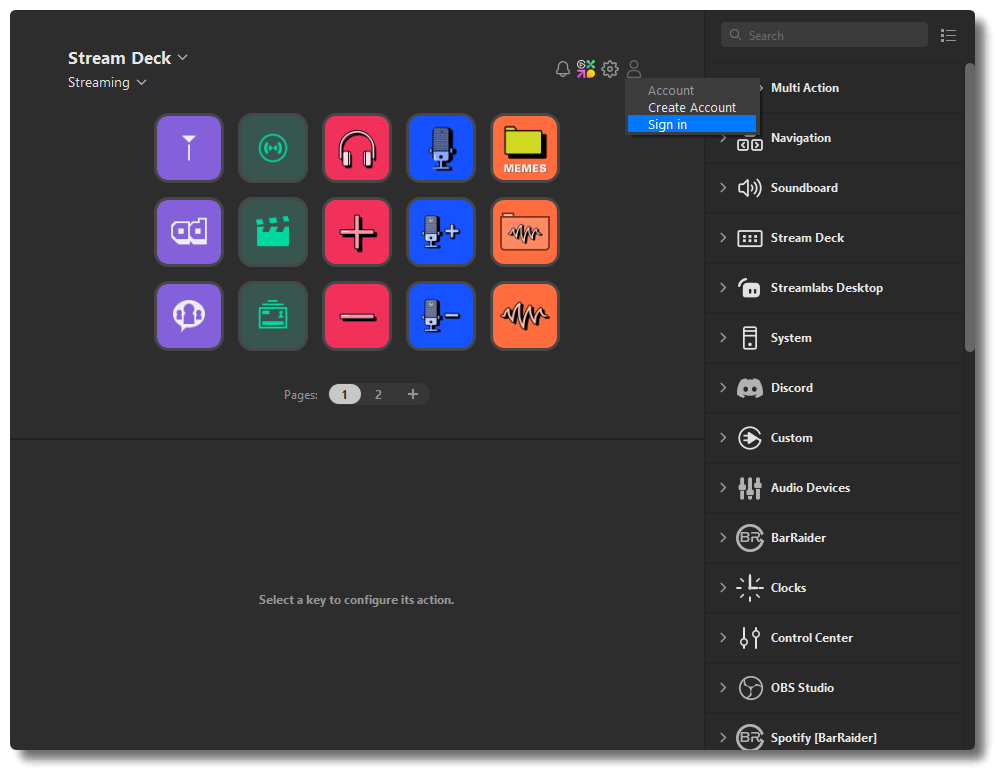Expand the Audio Devices chevron
Viewport: 995px width, 770px height.
(x=723, y=488)
